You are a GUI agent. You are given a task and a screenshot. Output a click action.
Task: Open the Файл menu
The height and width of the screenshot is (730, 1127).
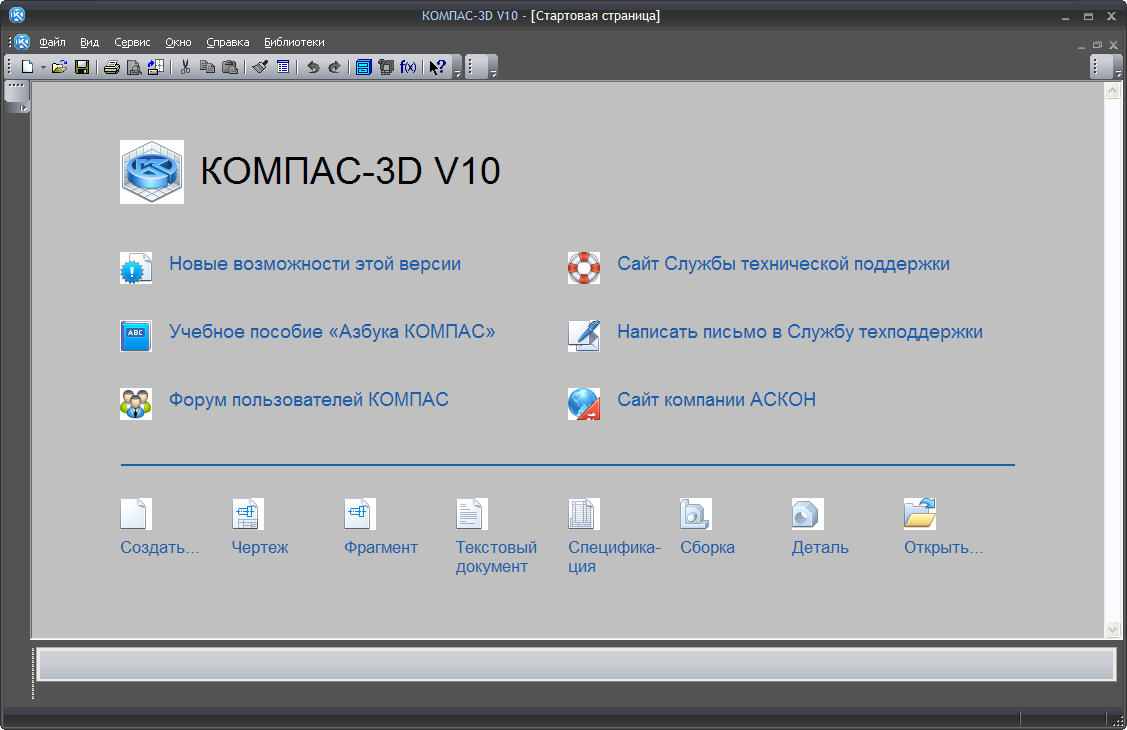(x=52, y=42)
